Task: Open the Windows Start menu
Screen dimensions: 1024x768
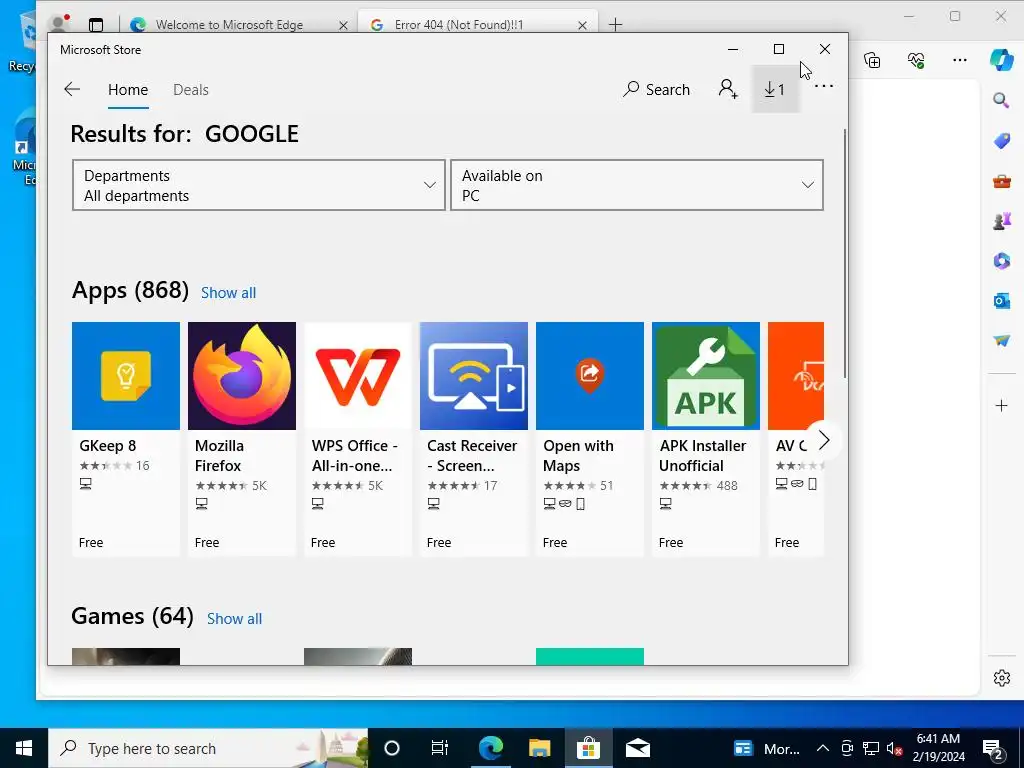Action: coord(24,748)
